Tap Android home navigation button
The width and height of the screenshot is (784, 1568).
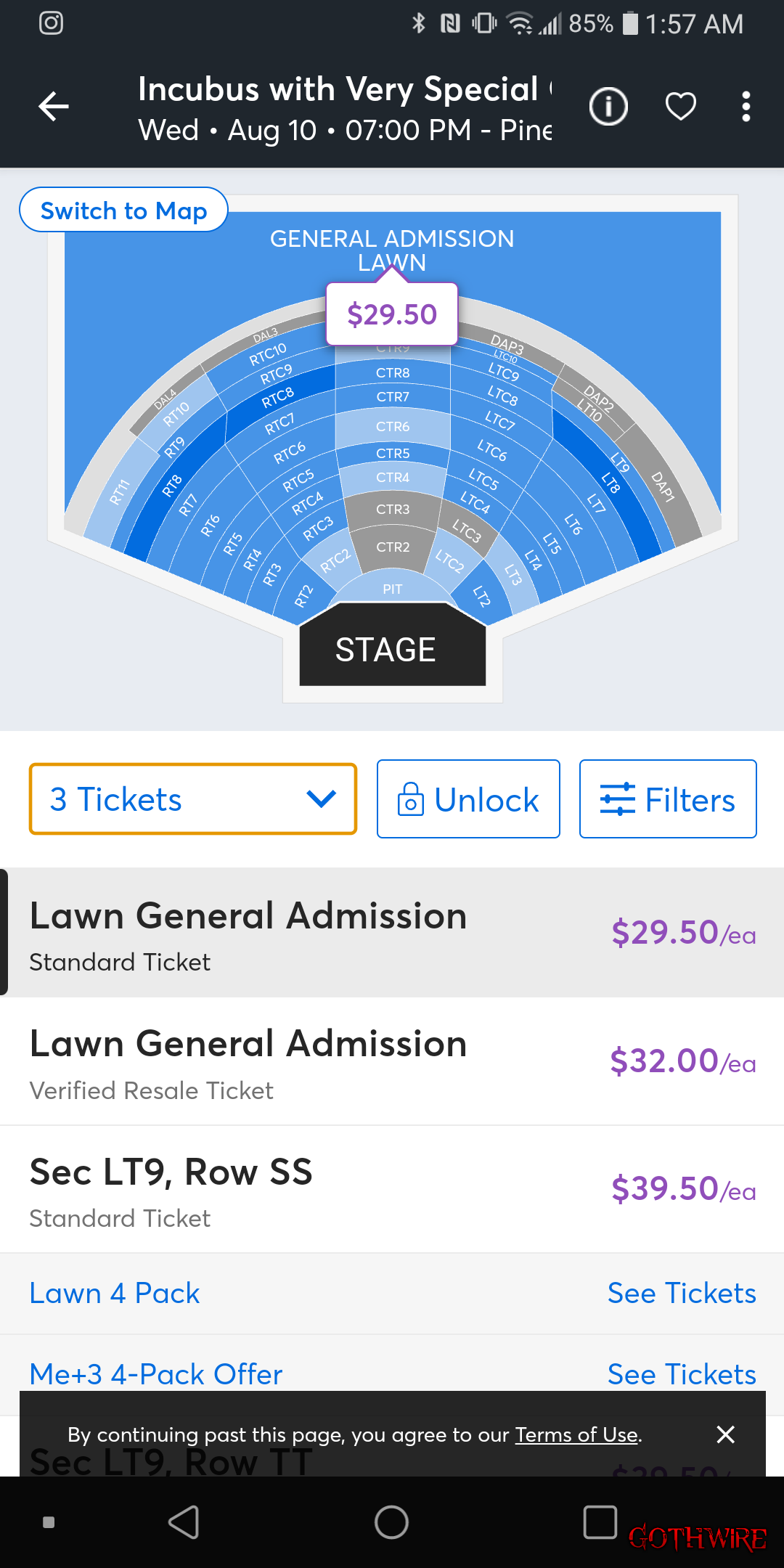tap(391, 1522)
